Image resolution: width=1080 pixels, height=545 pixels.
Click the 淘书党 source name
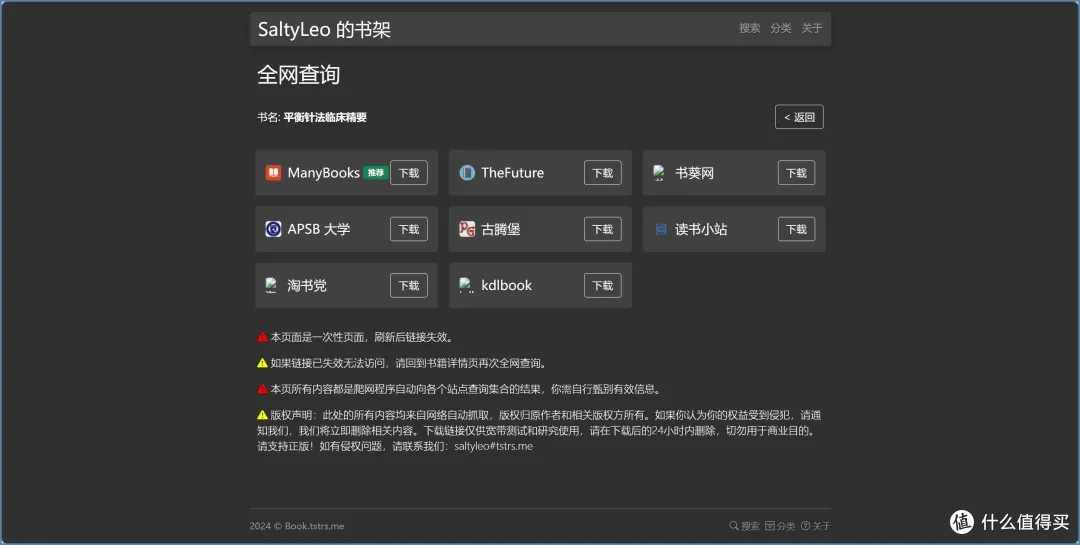click(307, 285)
